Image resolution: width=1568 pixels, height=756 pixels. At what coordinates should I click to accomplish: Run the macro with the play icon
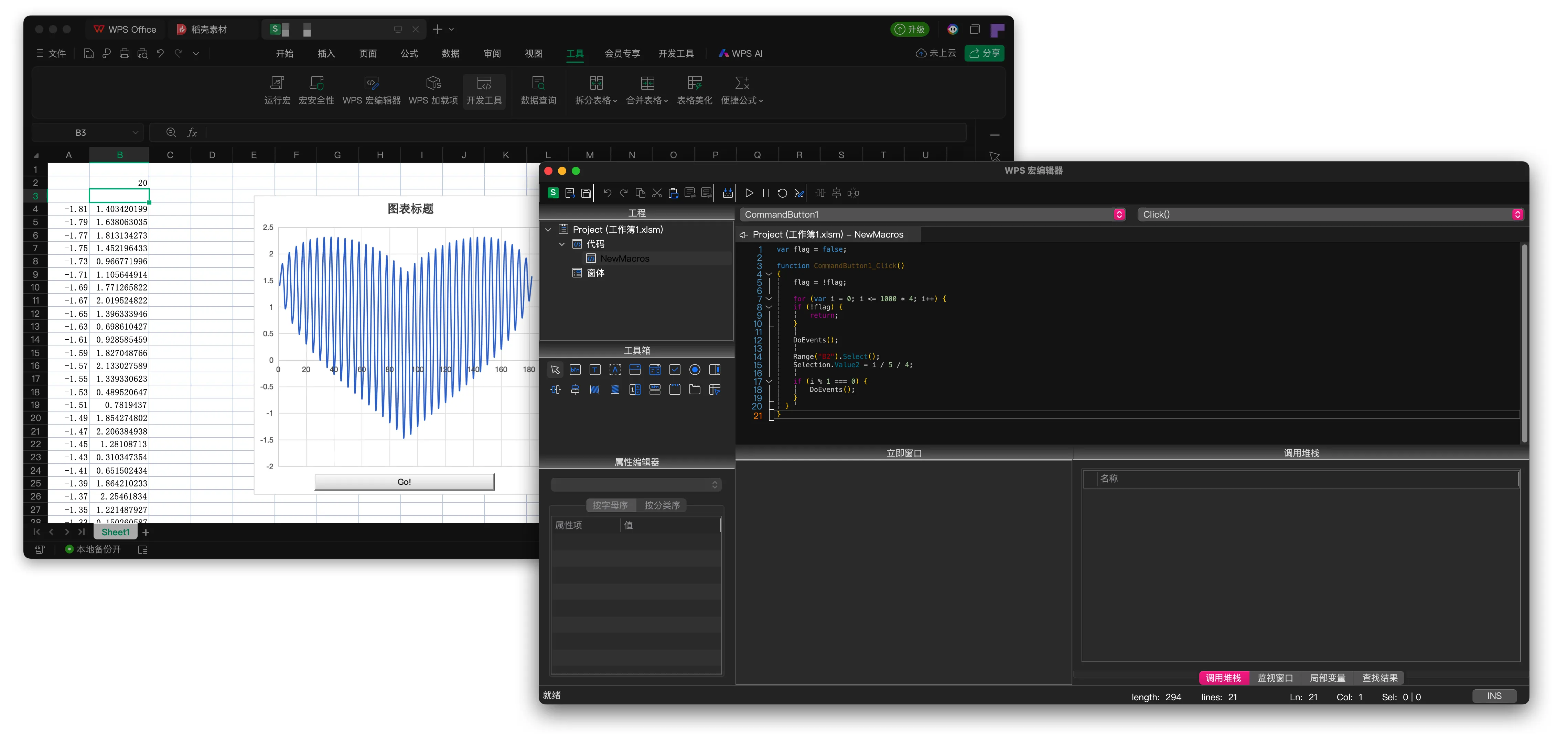(x=749, y=193)
